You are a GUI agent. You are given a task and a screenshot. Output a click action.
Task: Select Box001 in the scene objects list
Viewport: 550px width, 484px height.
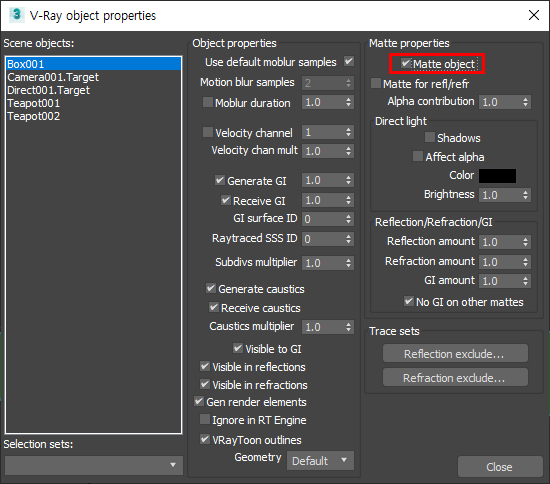click(93, 64)
